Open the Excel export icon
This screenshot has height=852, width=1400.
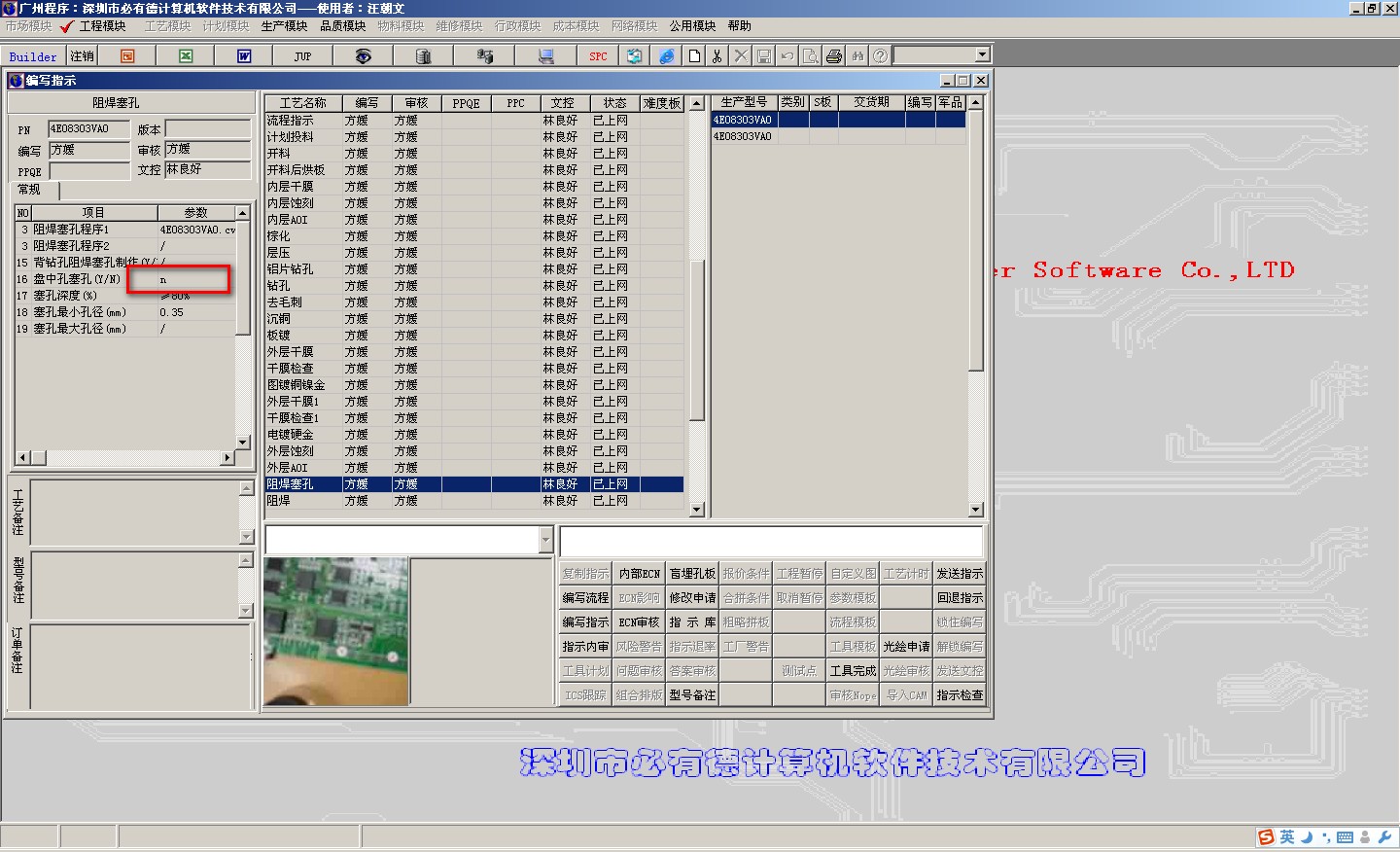pyautogui.click(x=186, y=56)
